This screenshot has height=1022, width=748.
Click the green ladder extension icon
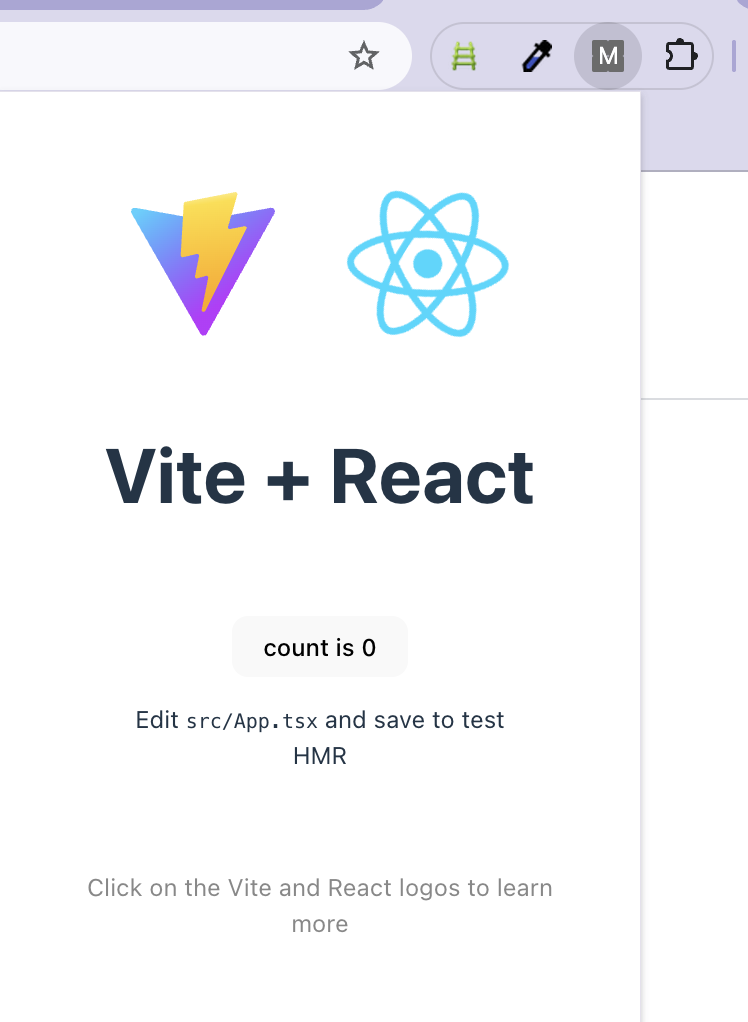[464, 56]
